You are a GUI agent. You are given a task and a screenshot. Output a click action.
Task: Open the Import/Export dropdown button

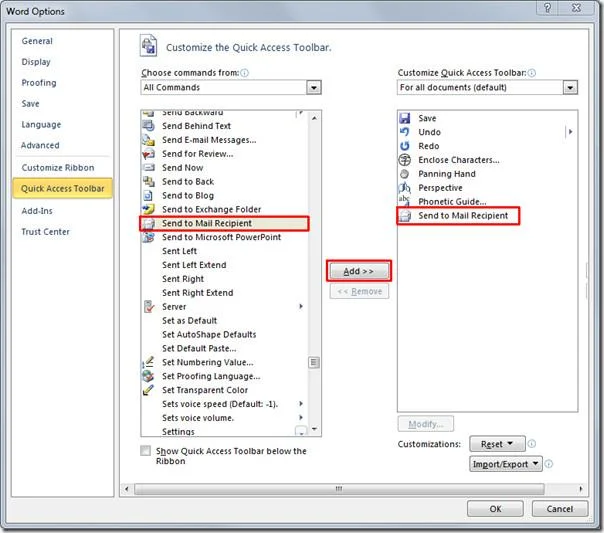[x=505, y=464]
